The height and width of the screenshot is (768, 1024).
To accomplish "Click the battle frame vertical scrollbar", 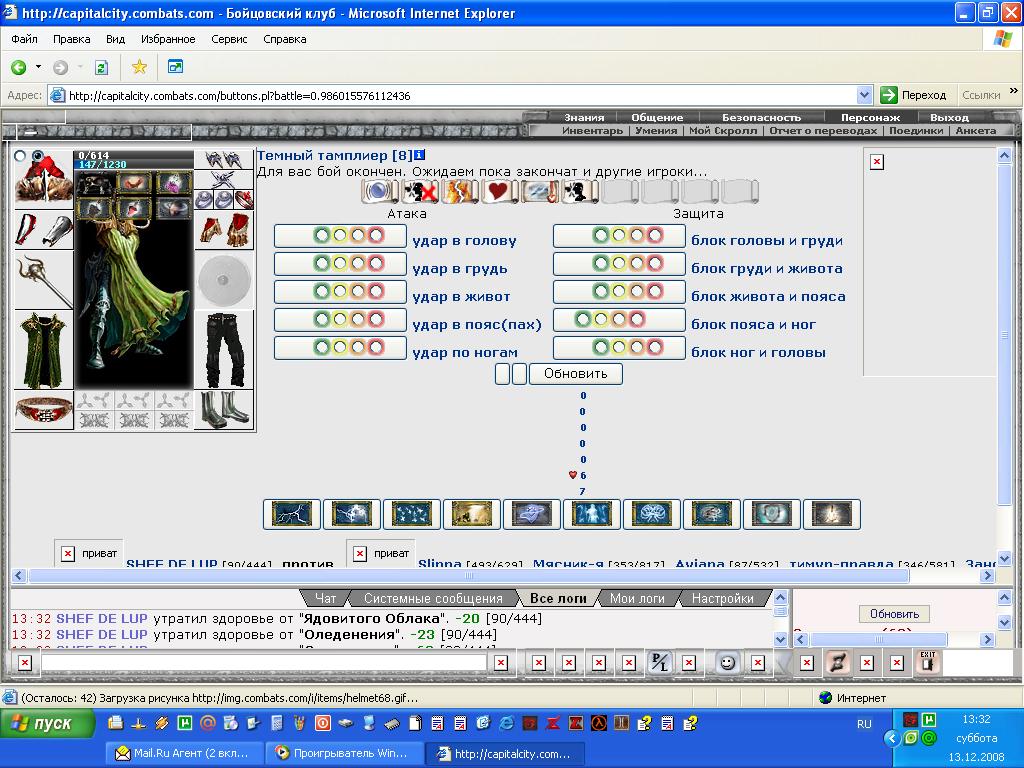I will (x=1004, y=357).
